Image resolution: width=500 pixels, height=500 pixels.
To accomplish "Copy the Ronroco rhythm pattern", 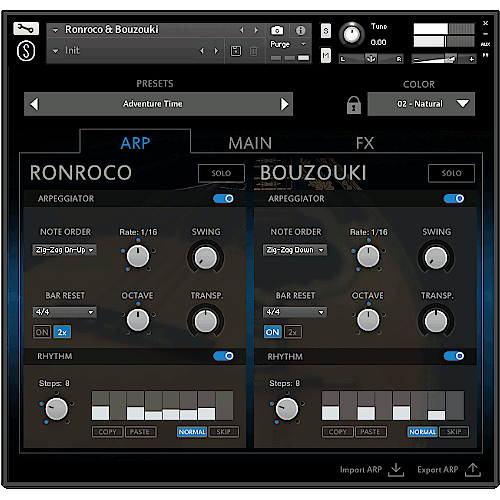I will pyautogui.click(x=108, y=432).
